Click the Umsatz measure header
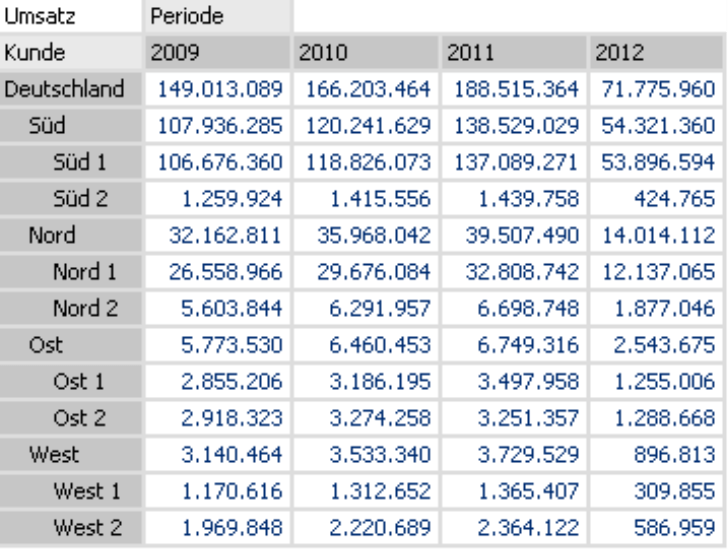Image resolution: width=728 pixels, height=549 pixels. pos(71,16)
